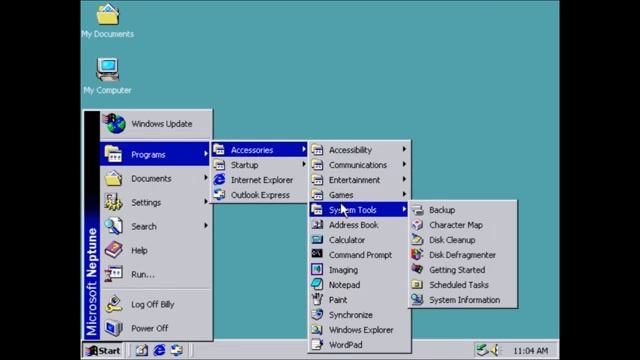This screenshot has width=640, height=360.
Task: Click the Windows Update globe icon
Action: click(115, 124)
